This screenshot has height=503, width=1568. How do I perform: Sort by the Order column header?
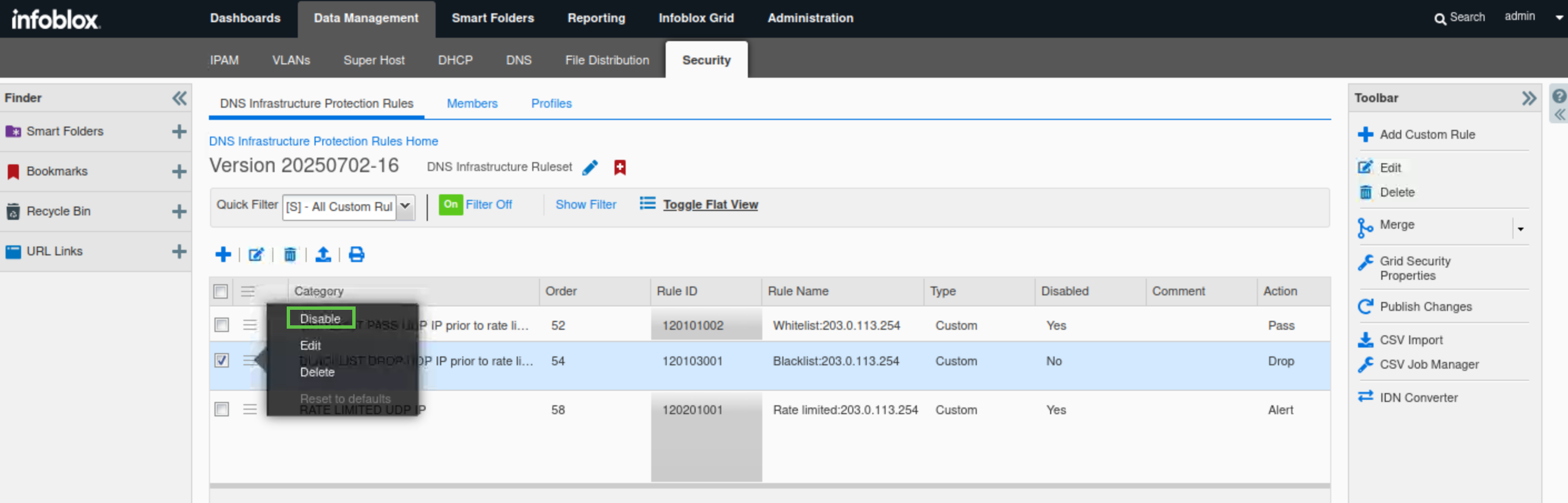(561, 291)
